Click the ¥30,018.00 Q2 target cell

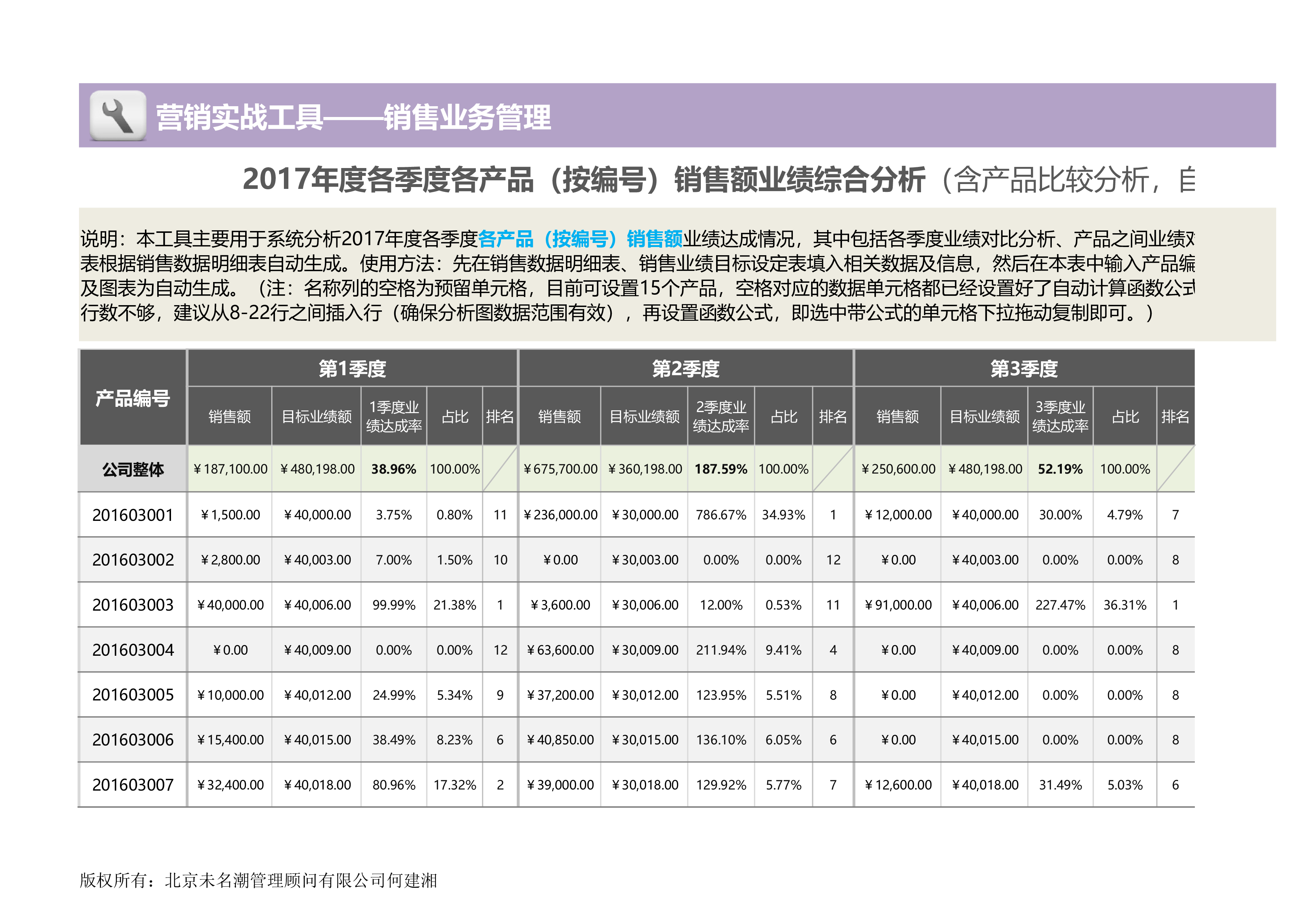click(x=645, y=785)
